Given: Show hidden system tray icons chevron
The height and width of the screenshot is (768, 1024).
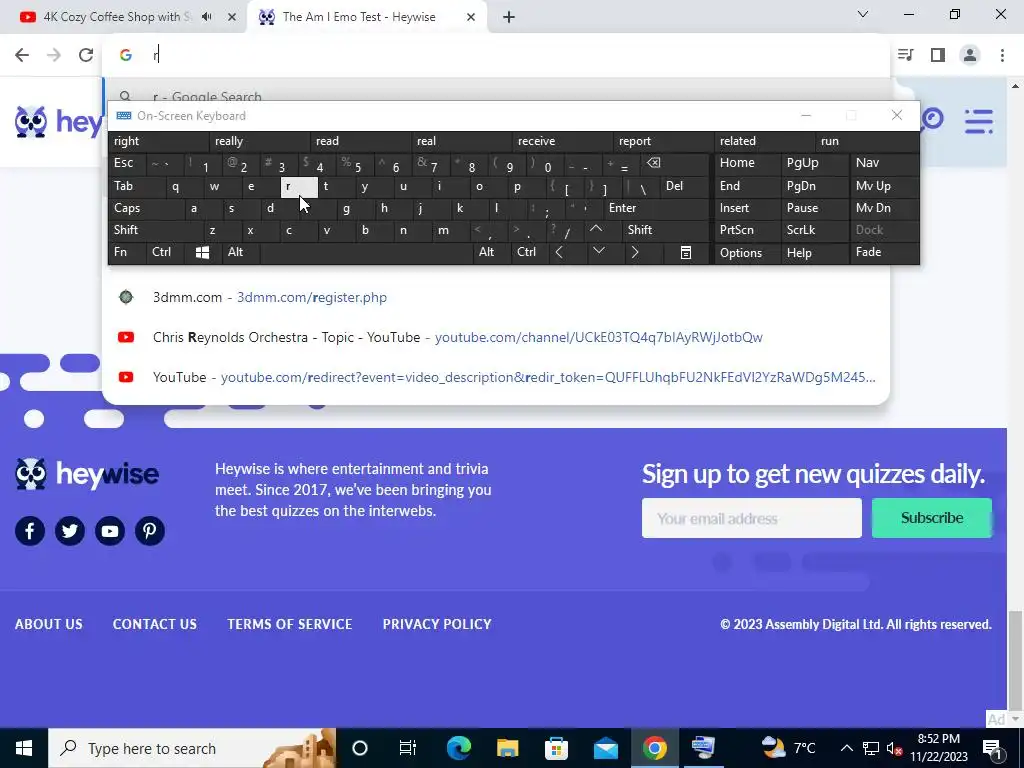Looking at the screenshot, I should pos(846,748).
